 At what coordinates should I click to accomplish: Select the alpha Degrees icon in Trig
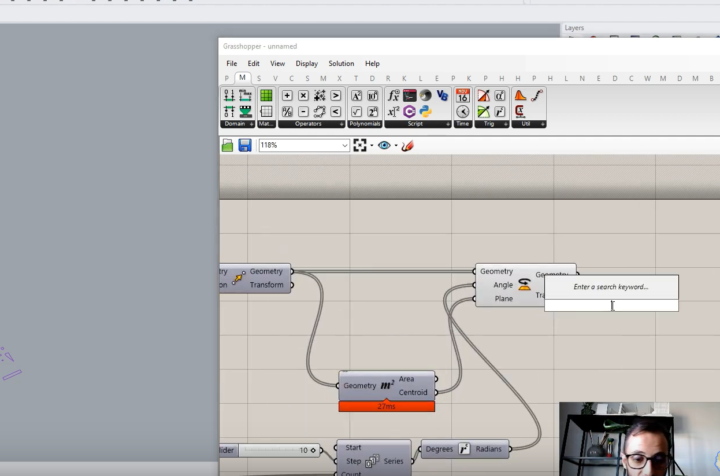[x=500, y=95]
